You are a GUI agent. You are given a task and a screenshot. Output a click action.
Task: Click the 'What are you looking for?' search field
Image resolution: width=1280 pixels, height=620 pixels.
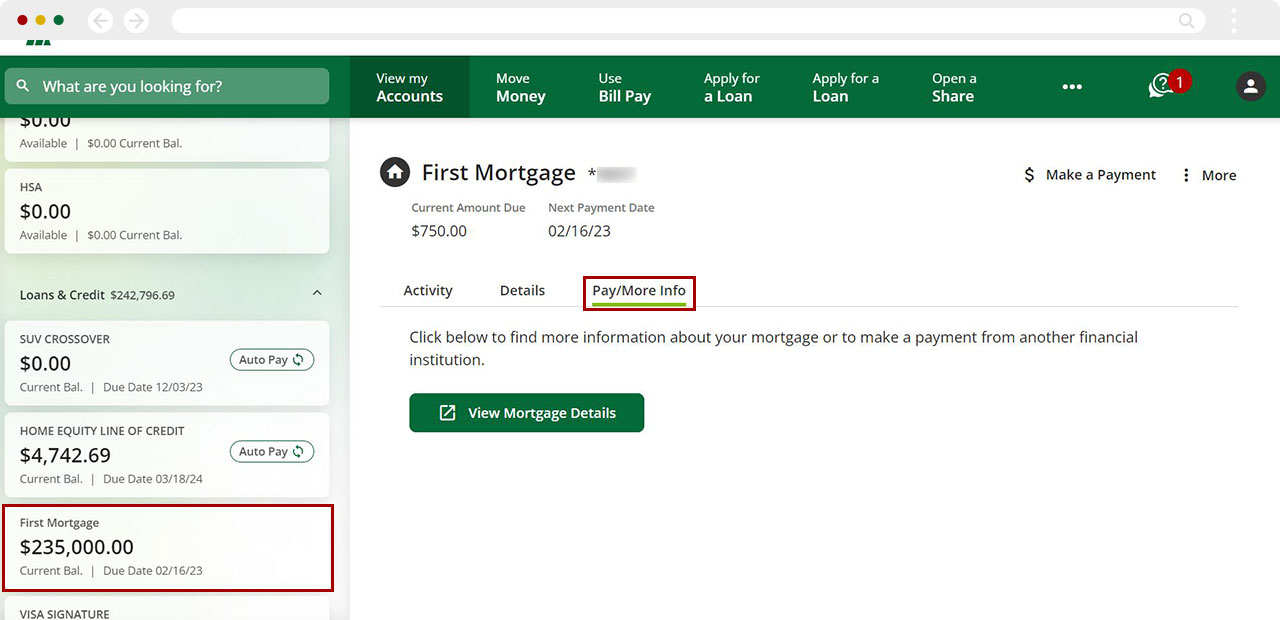point(166,86)
